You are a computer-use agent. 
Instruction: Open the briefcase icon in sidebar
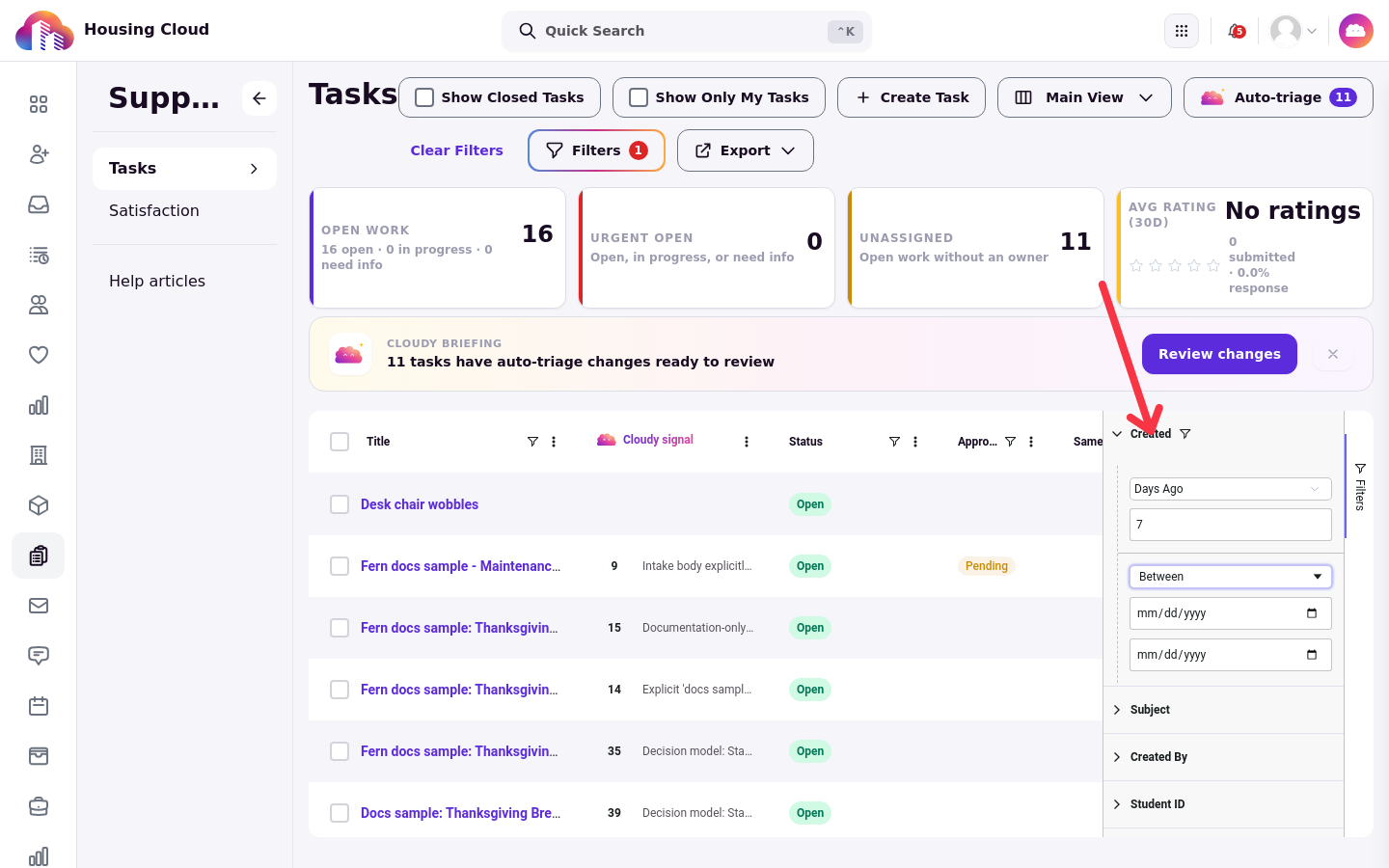(x=39, y=806)
